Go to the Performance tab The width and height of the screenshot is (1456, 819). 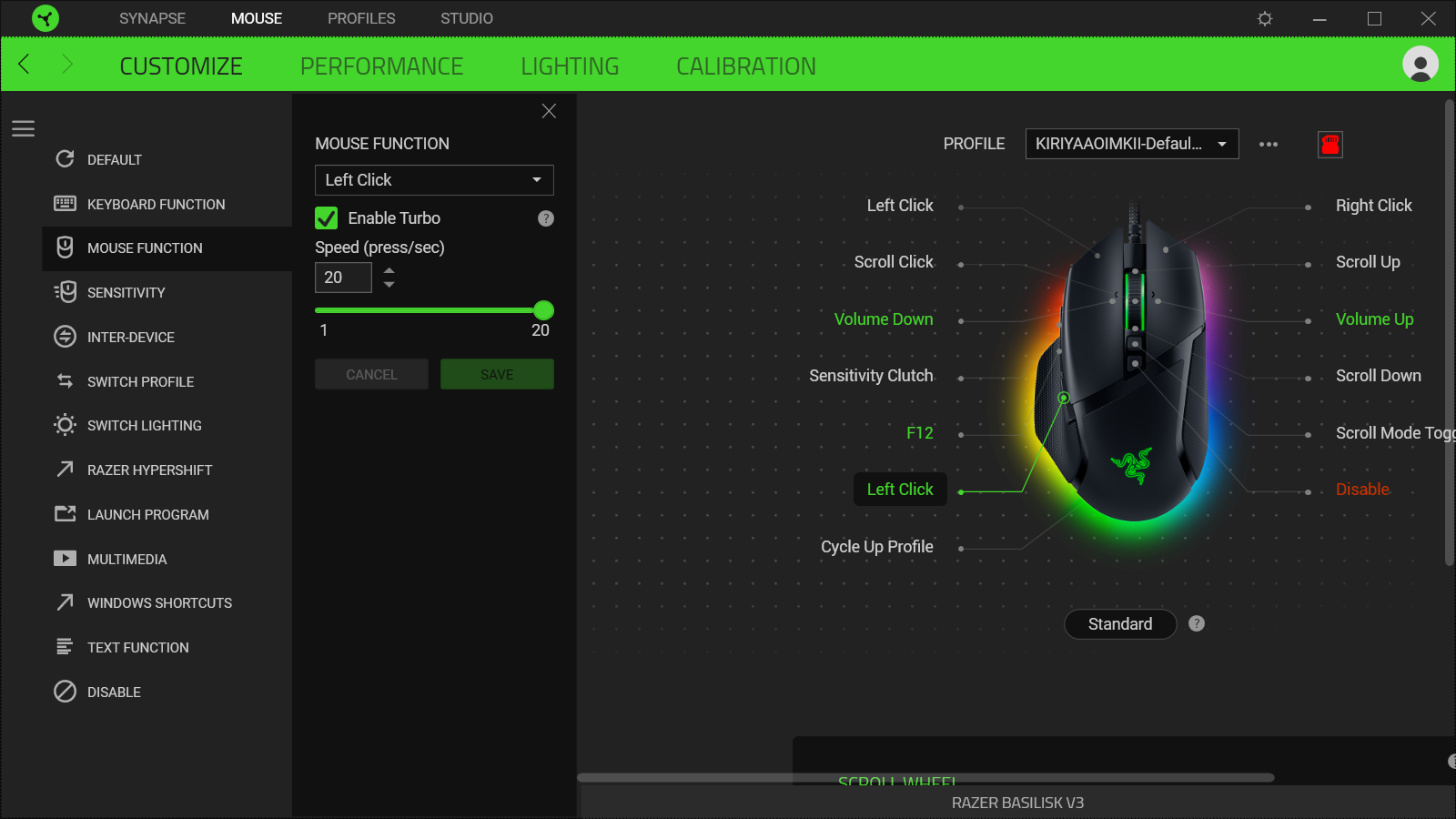[x=382, y=66]
